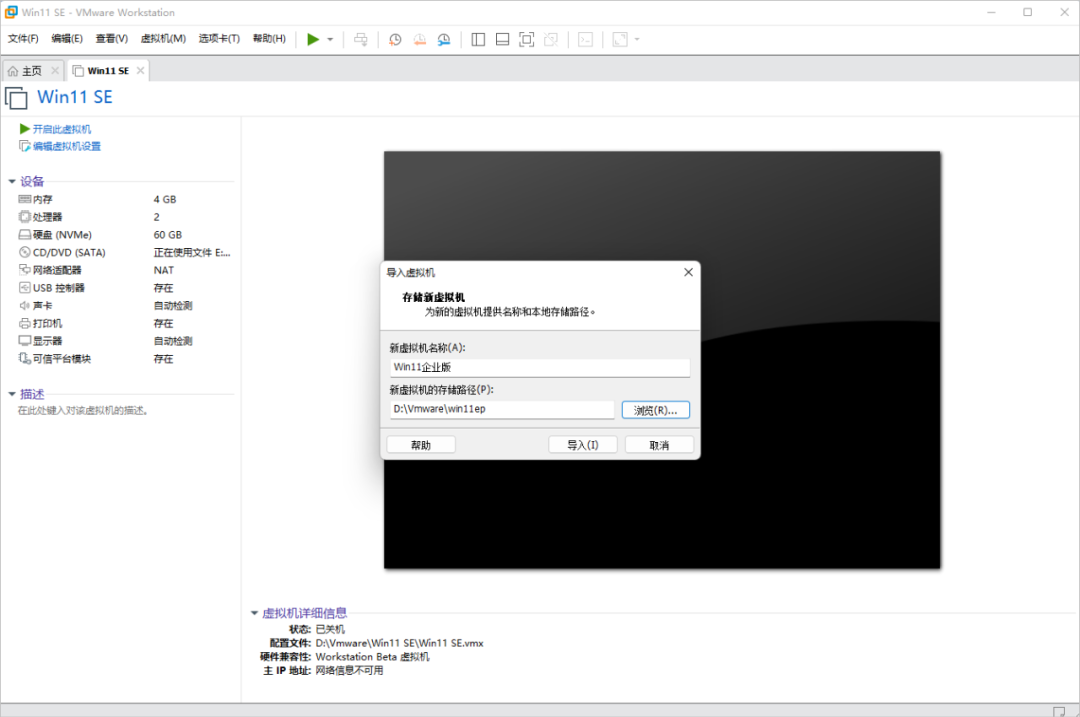This screenshot has width=1080, height=717.
Task: Collapse the 设备 section
Action: tap(12, 182)
